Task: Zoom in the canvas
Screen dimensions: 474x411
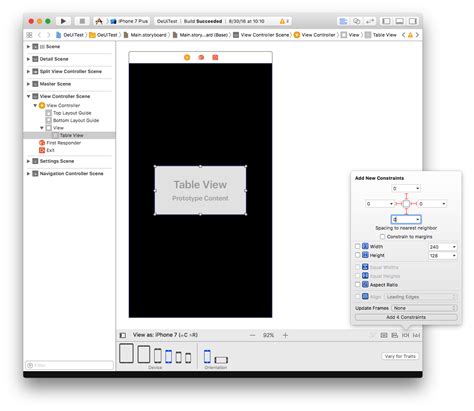Action: click(285, 335)
